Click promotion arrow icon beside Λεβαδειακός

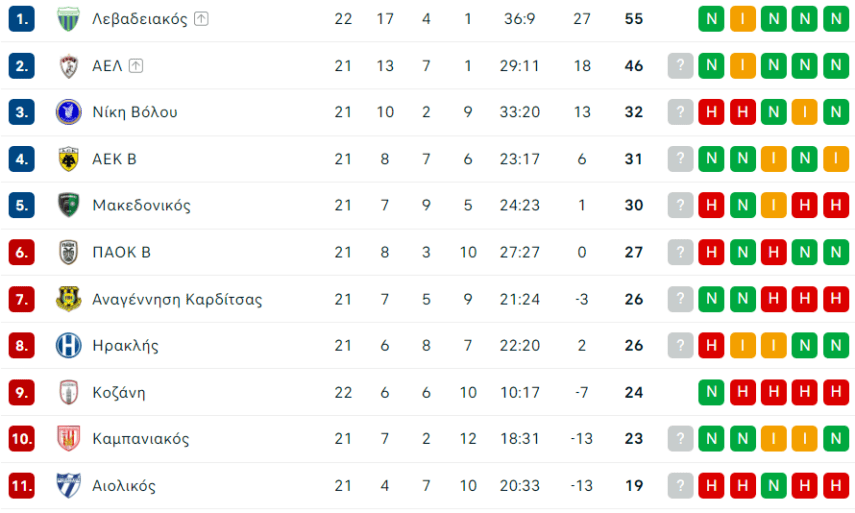point(202,19)
